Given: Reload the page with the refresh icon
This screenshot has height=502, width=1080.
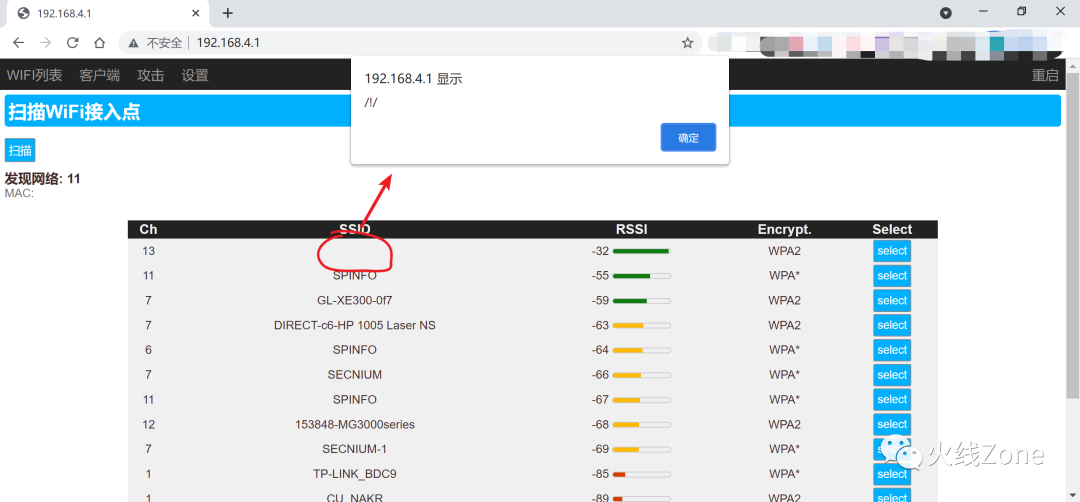Looking at the screenshot, I should [72, 43].
